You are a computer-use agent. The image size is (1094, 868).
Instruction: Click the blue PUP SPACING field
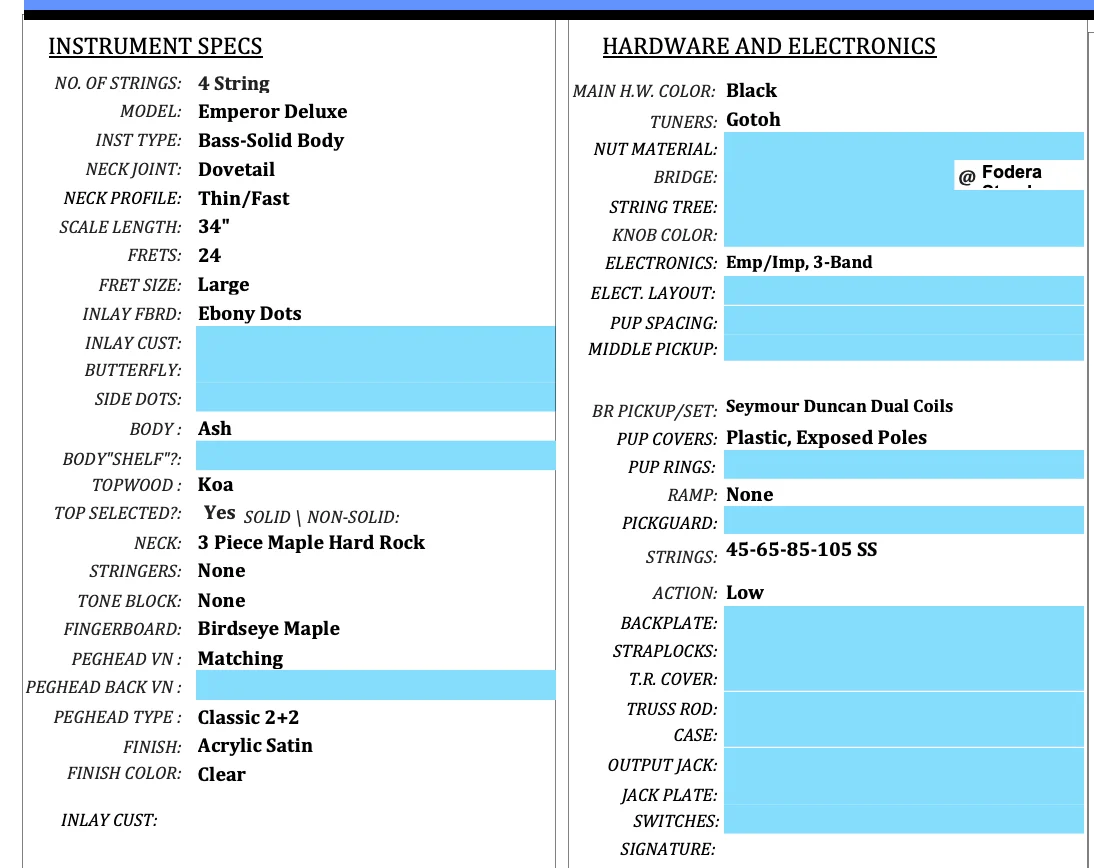[904, 320]
